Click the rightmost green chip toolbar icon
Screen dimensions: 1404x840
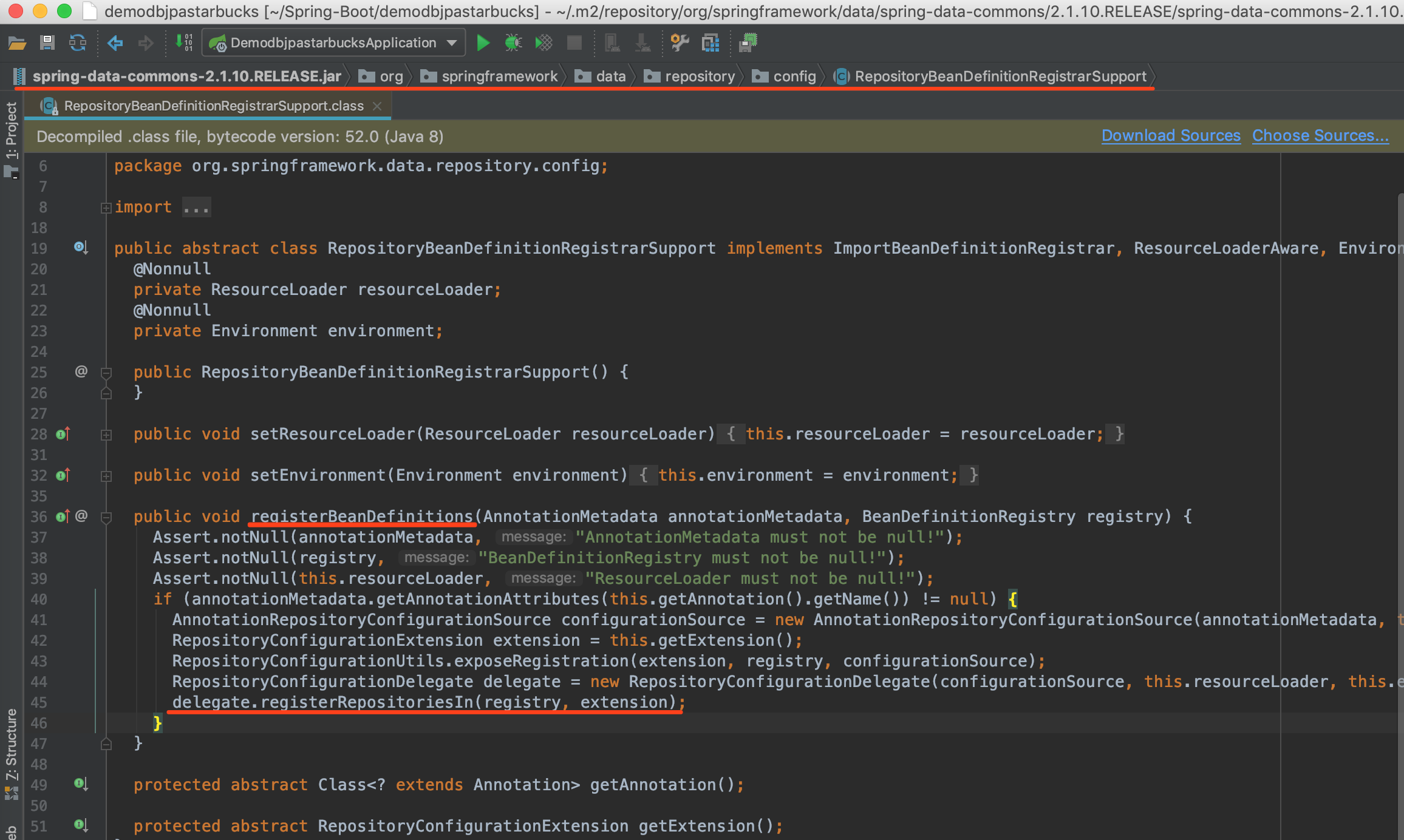(x=748, y=42)
